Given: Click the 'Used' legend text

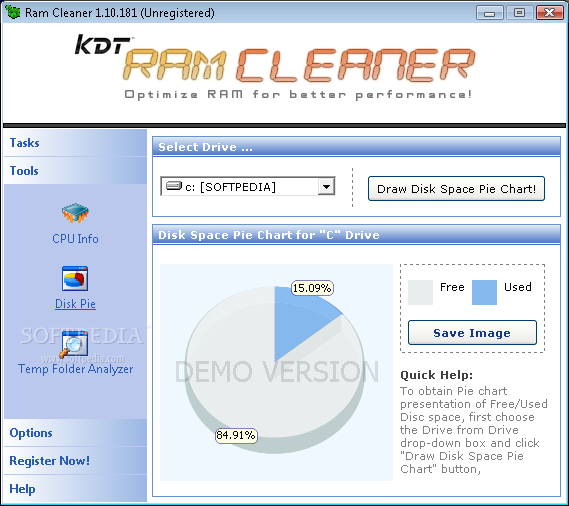Looking at the screenshot, I should click(x=518, y=287).
